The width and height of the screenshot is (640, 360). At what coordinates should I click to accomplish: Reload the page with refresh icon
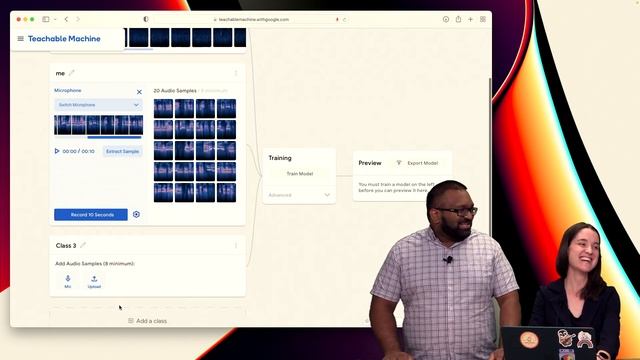coord(344,20)
